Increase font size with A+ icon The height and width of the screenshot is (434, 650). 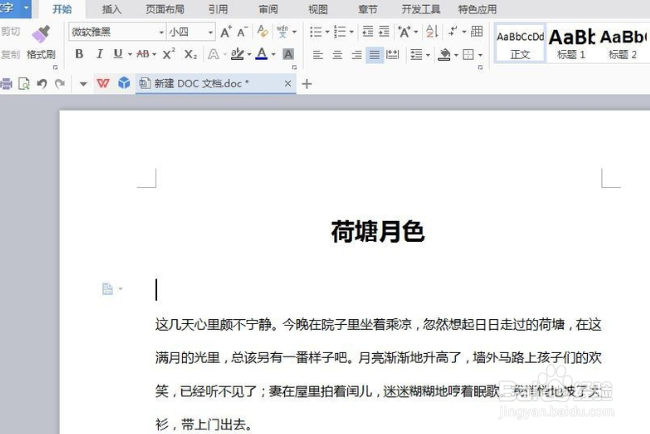click(226, 32)
